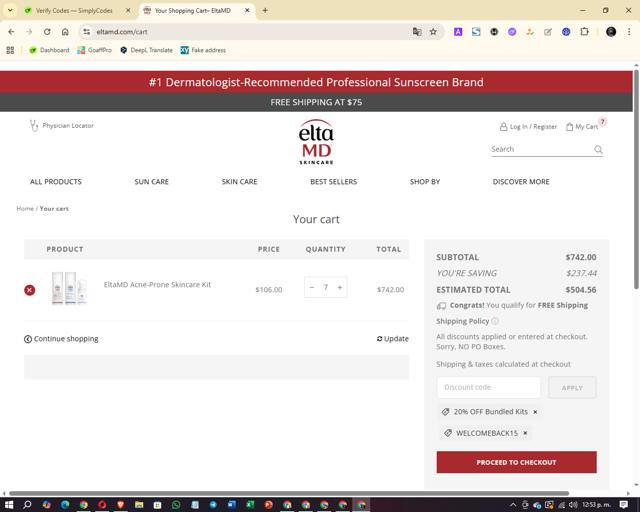Increase quantity with the plus button
The width and height of the screenshot is (640, 512).
(x=340, y=287)
